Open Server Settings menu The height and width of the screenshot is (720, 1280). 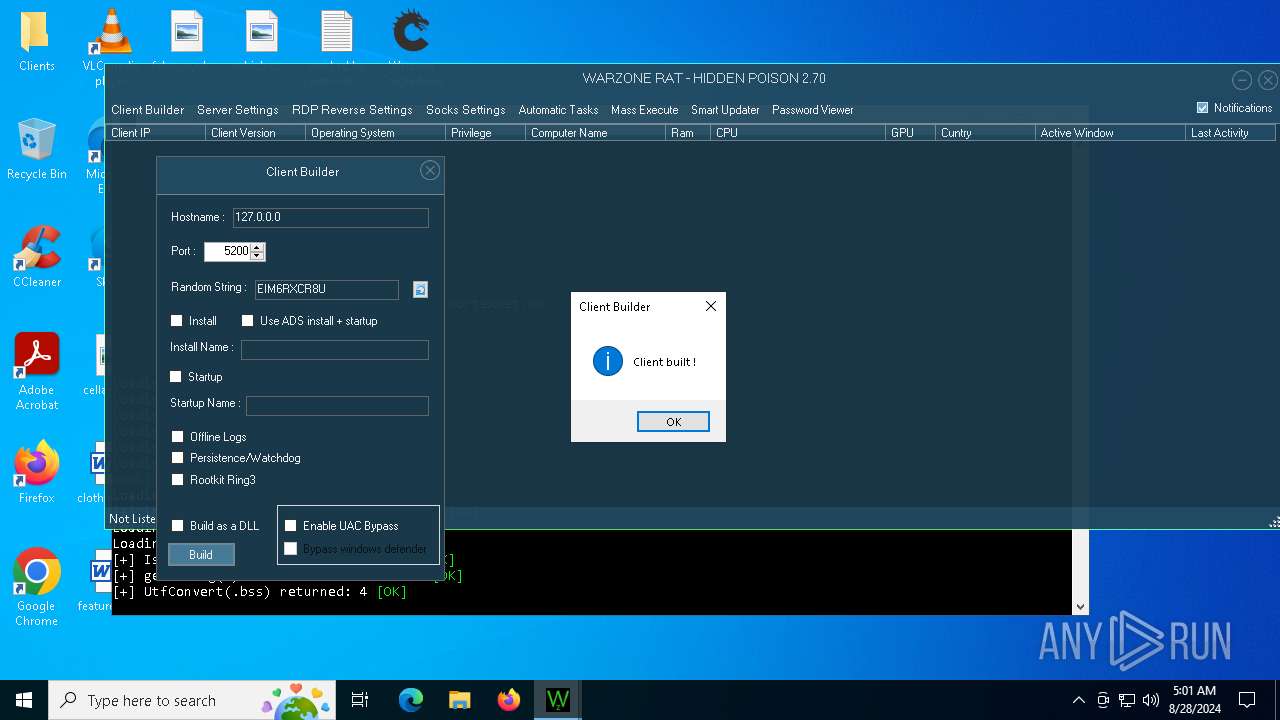click(x=238, y=110)
